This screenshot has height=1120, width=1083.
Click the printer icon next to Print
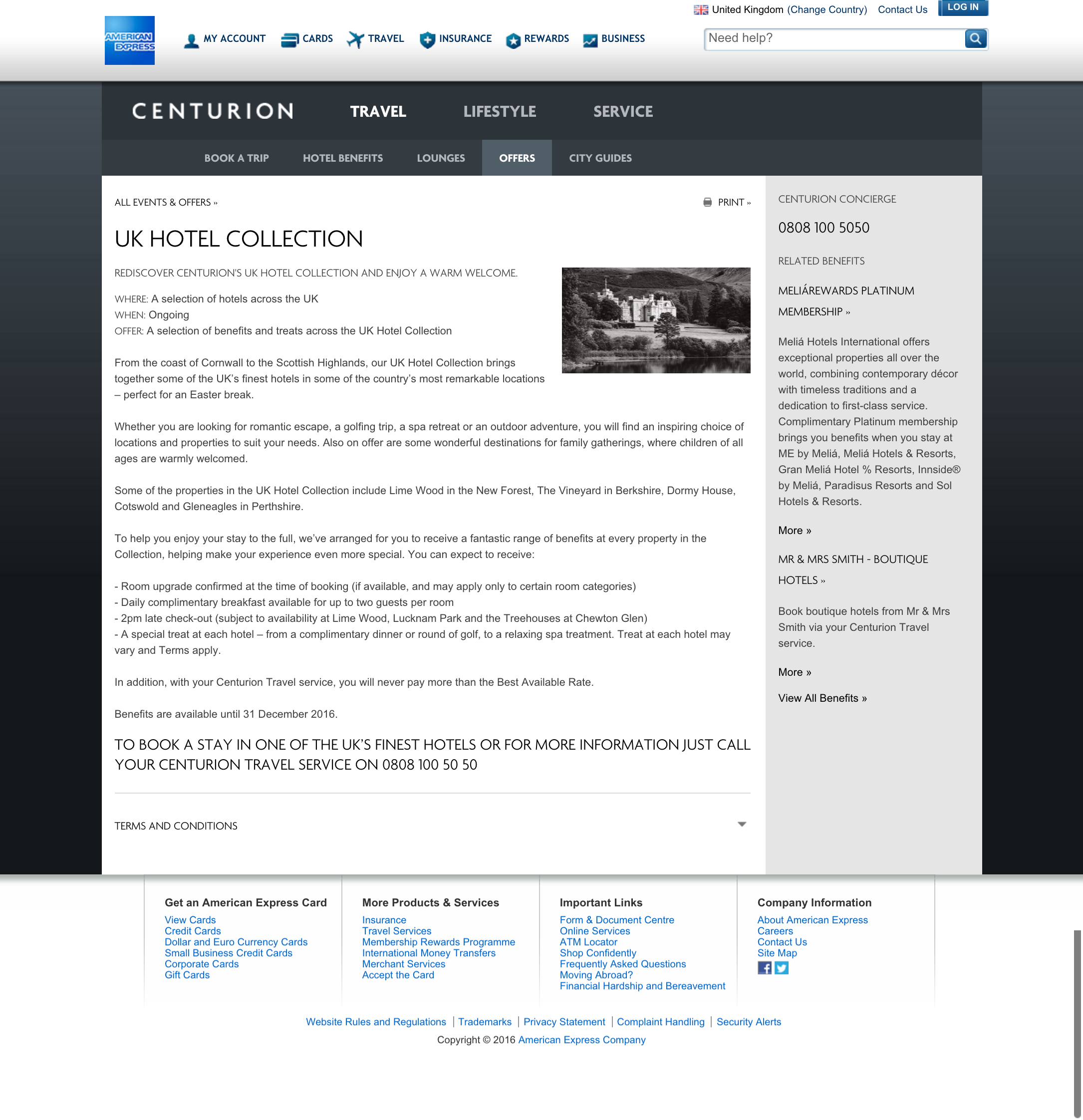pos(708,202)
